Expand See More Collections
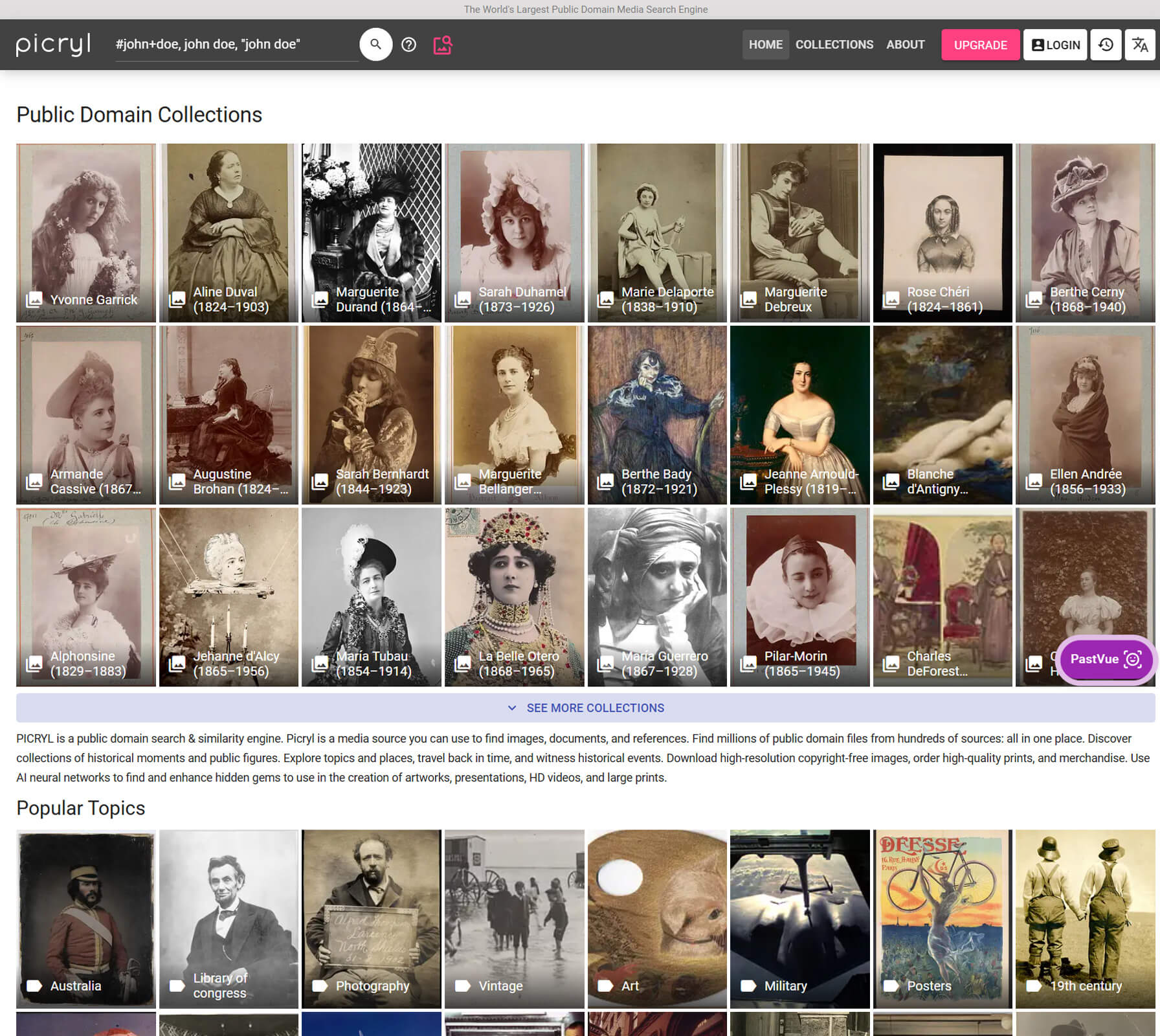 tap(595, 708)
